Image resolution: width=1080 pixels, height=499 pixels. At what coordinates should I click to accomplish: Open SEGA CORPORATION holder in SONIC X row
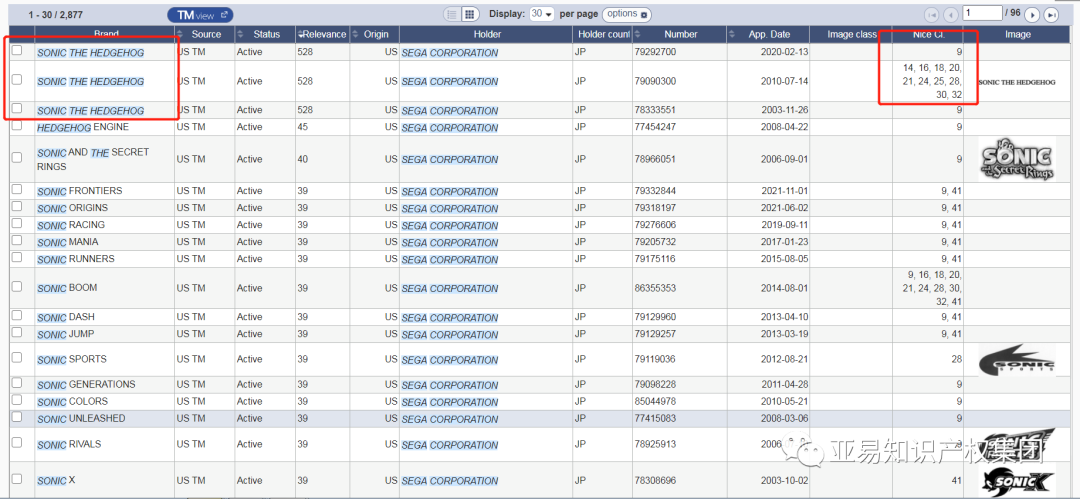tap(450, 480)
